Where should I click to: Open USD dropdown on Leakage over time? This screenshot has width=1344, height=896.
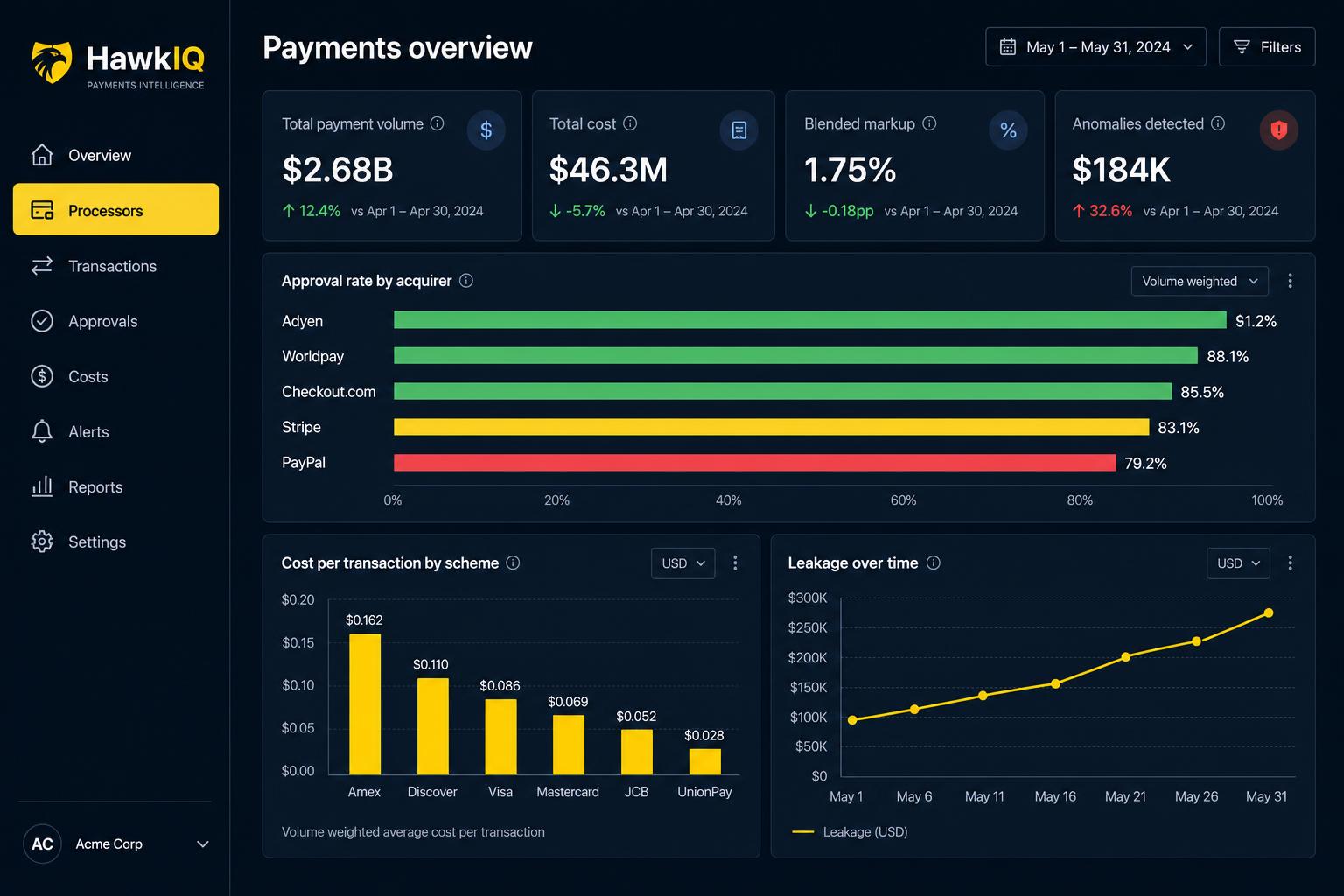(1238, 563)
